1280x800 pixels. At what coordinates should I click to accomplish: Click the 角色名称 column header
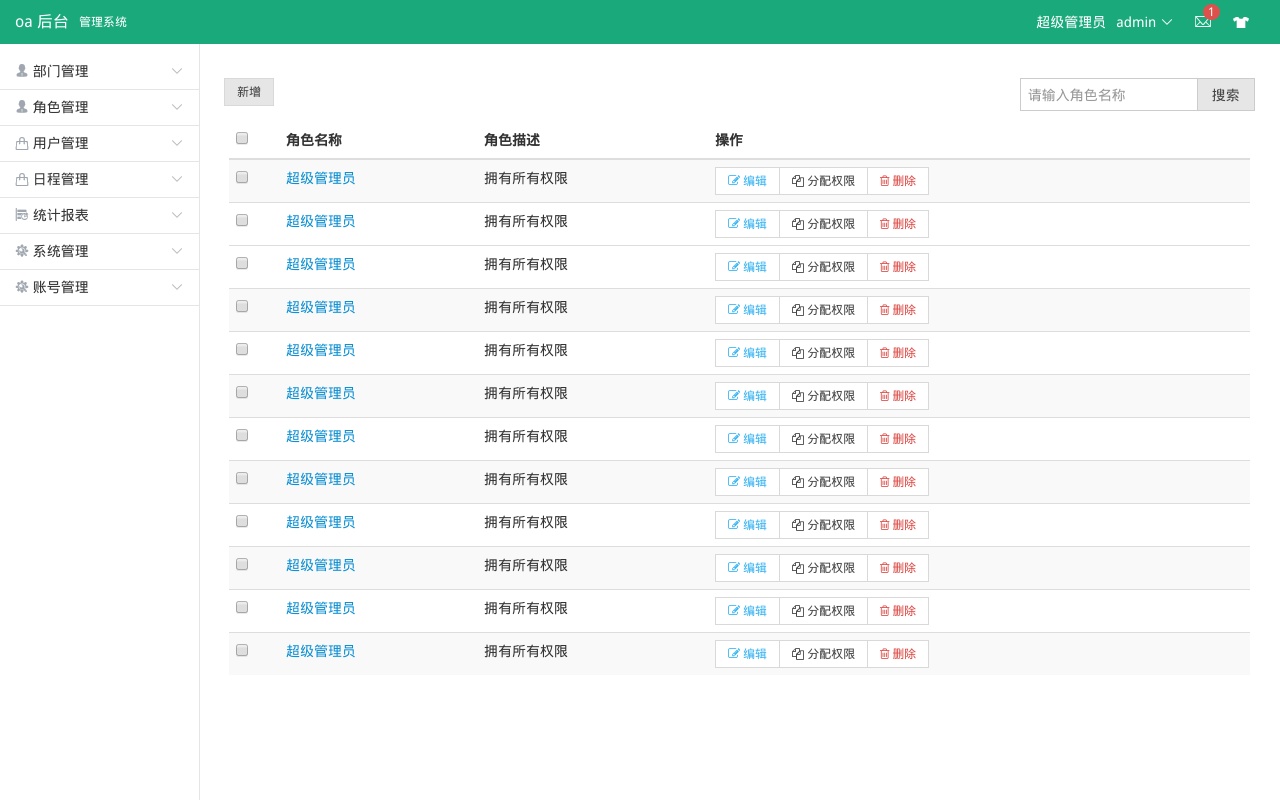coord(314,140)
